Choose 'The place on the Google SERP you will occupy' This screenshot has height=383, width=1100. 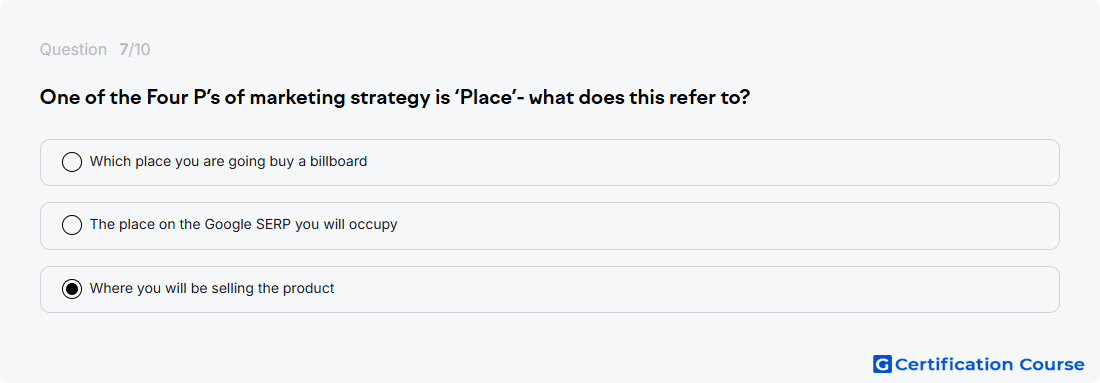tap(243, 224)
